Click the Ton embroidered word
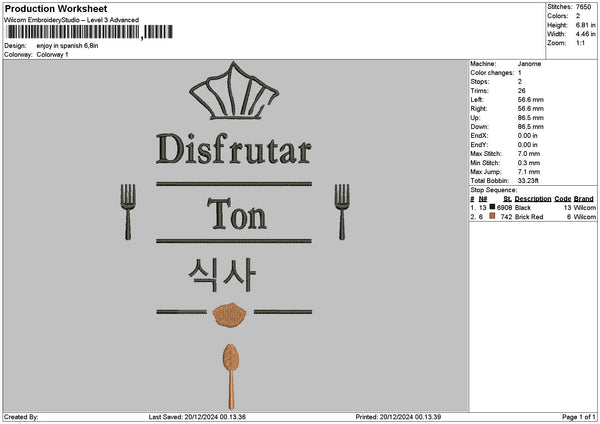The image size is (600, 424). (237, 214)
